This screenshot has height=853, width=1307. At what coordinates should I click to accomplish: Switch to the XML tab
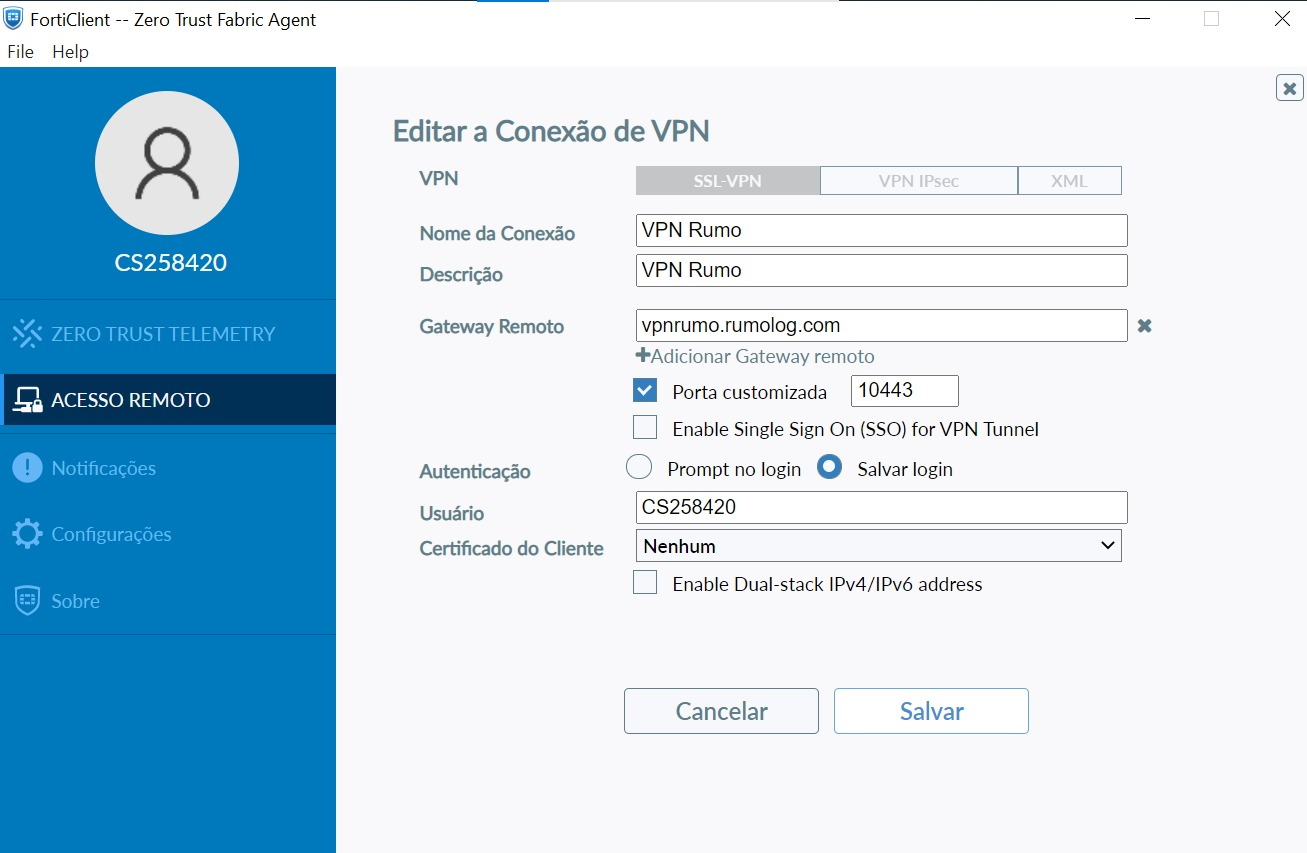tap(1070, 181)
